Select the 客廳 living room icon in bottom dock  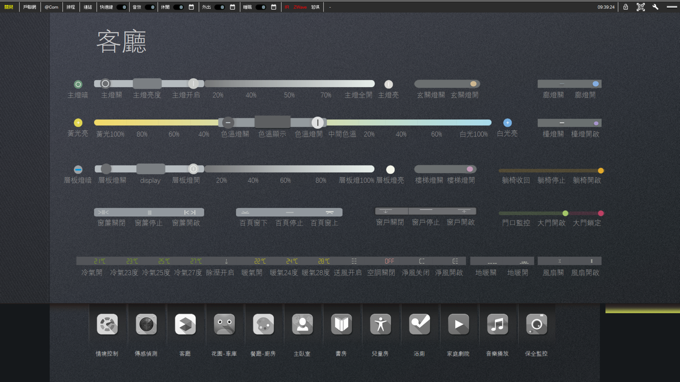[185, 324]
